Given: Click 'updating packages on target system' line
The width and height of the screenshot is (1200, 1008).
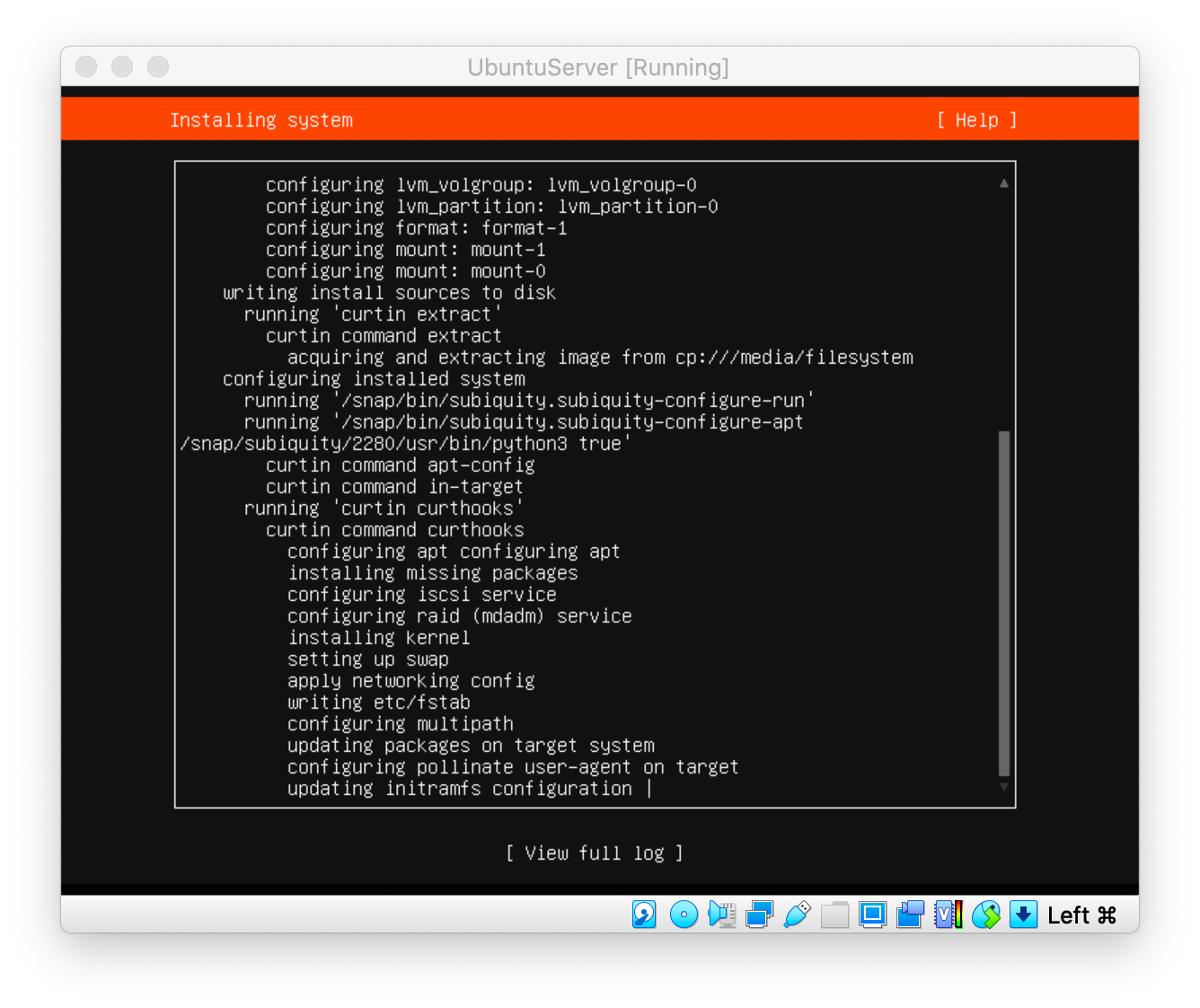Looking at the screenshot, I should click(x=472, y=746).
